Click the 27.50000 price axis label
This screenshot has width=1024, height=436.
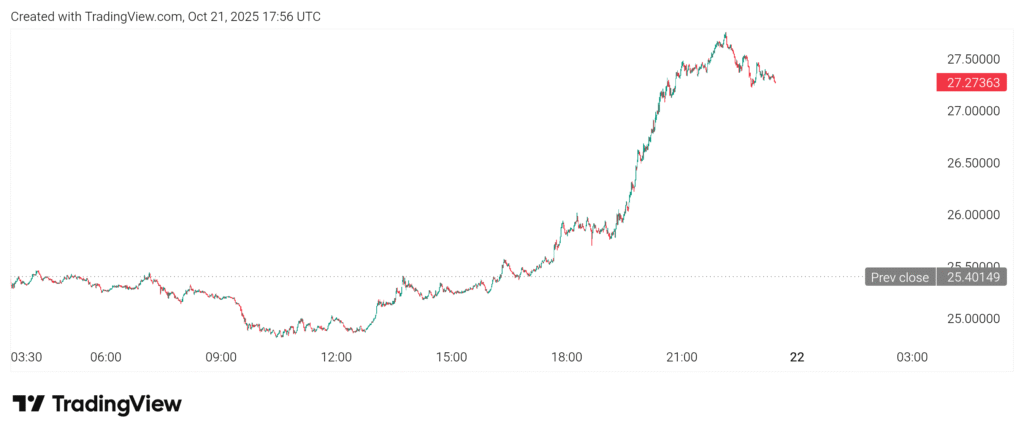pos(971,58)
